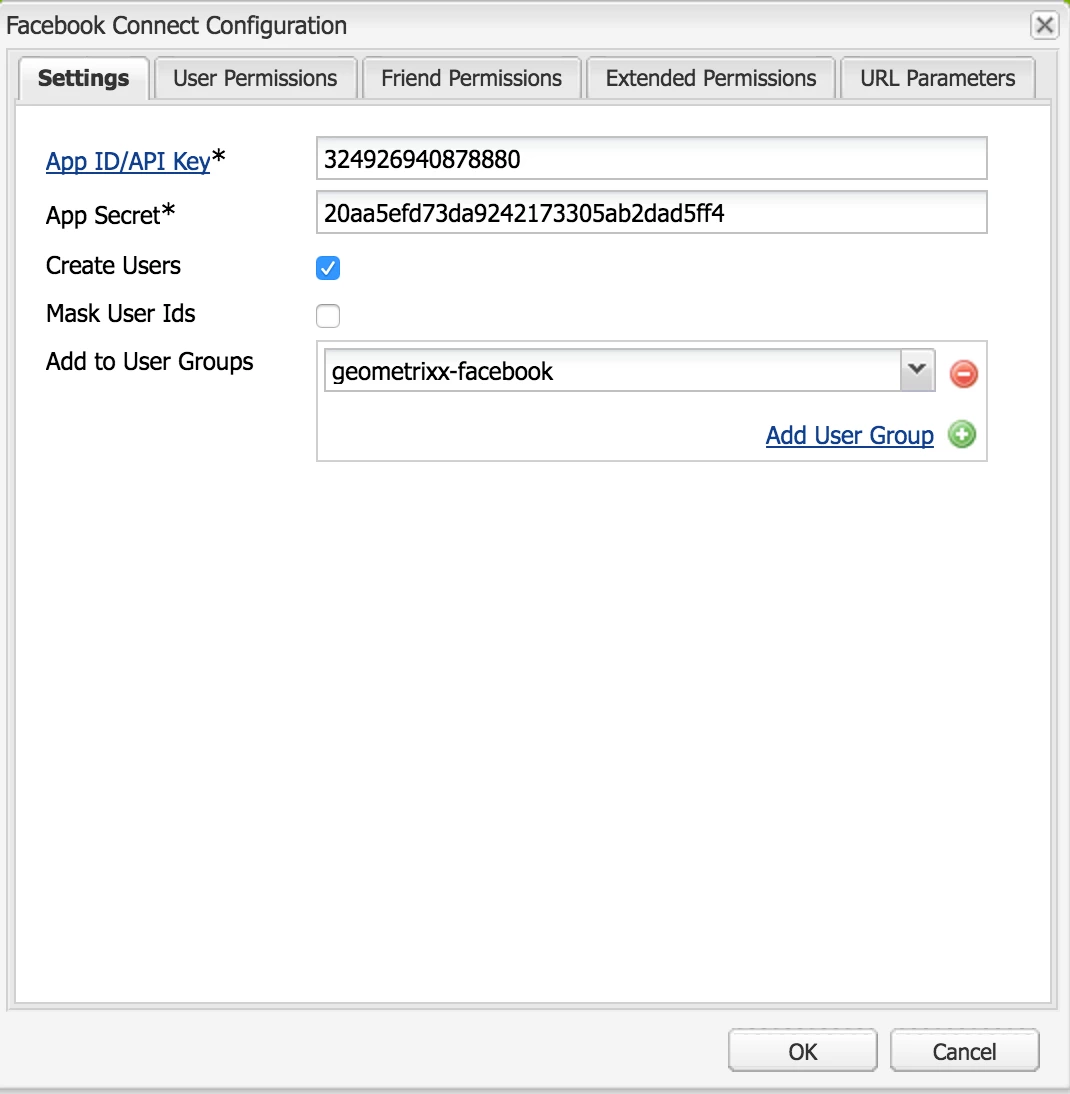Uncheck the Create Users checkbox
Screen dimensions: 1070x1094
click(x=328, y=268)
